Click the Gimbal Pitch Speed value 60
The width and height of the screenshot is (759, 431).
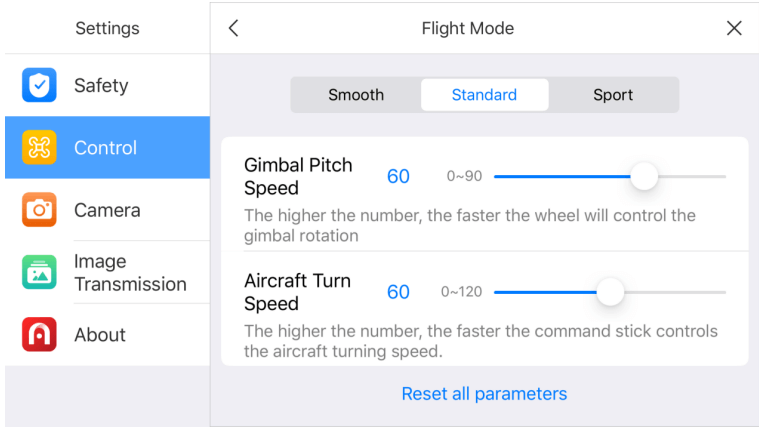tap(398, 176)
